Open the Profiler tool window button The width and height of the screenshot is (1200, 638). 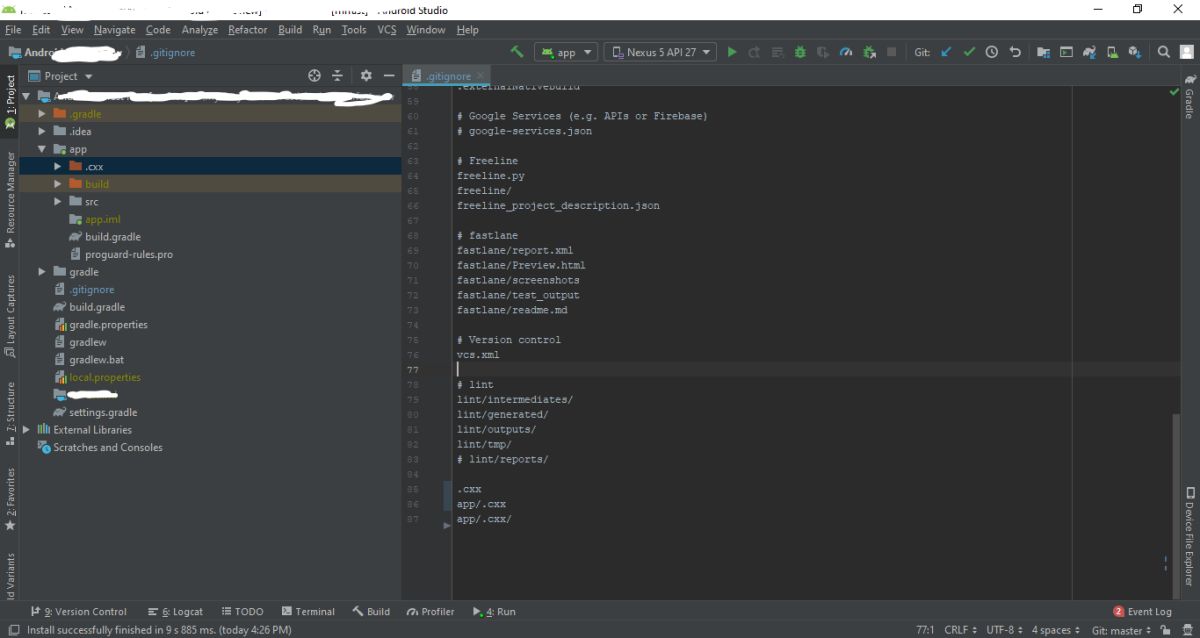pyautogui.click(x=431, y=611)
